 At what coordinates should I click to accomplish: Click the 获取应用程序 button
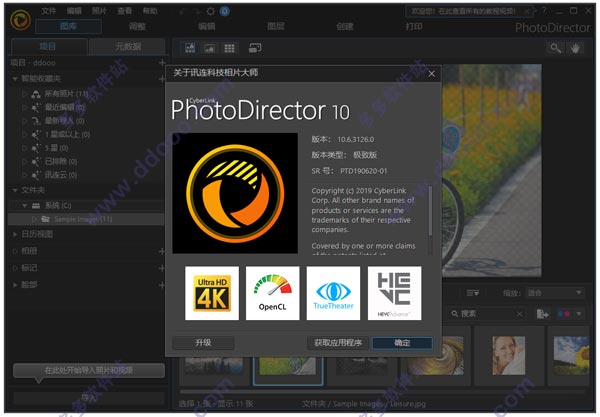[338, 343]
